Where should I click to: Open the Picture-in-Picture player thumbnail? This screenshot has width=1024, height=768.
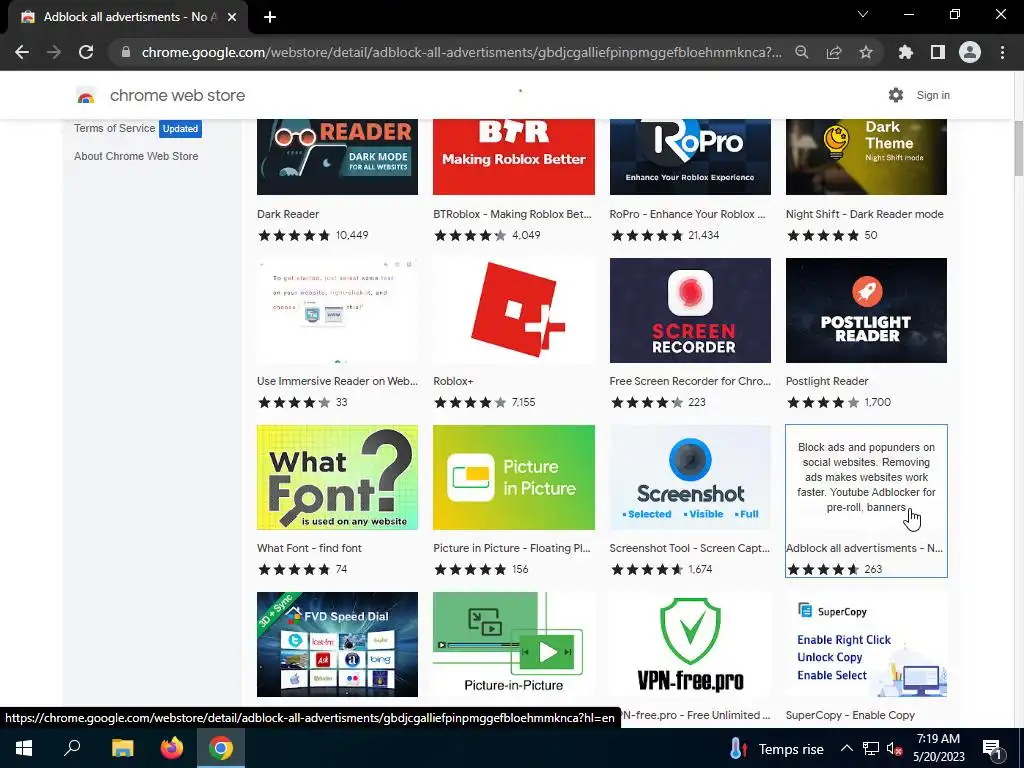tap(513, 645)
